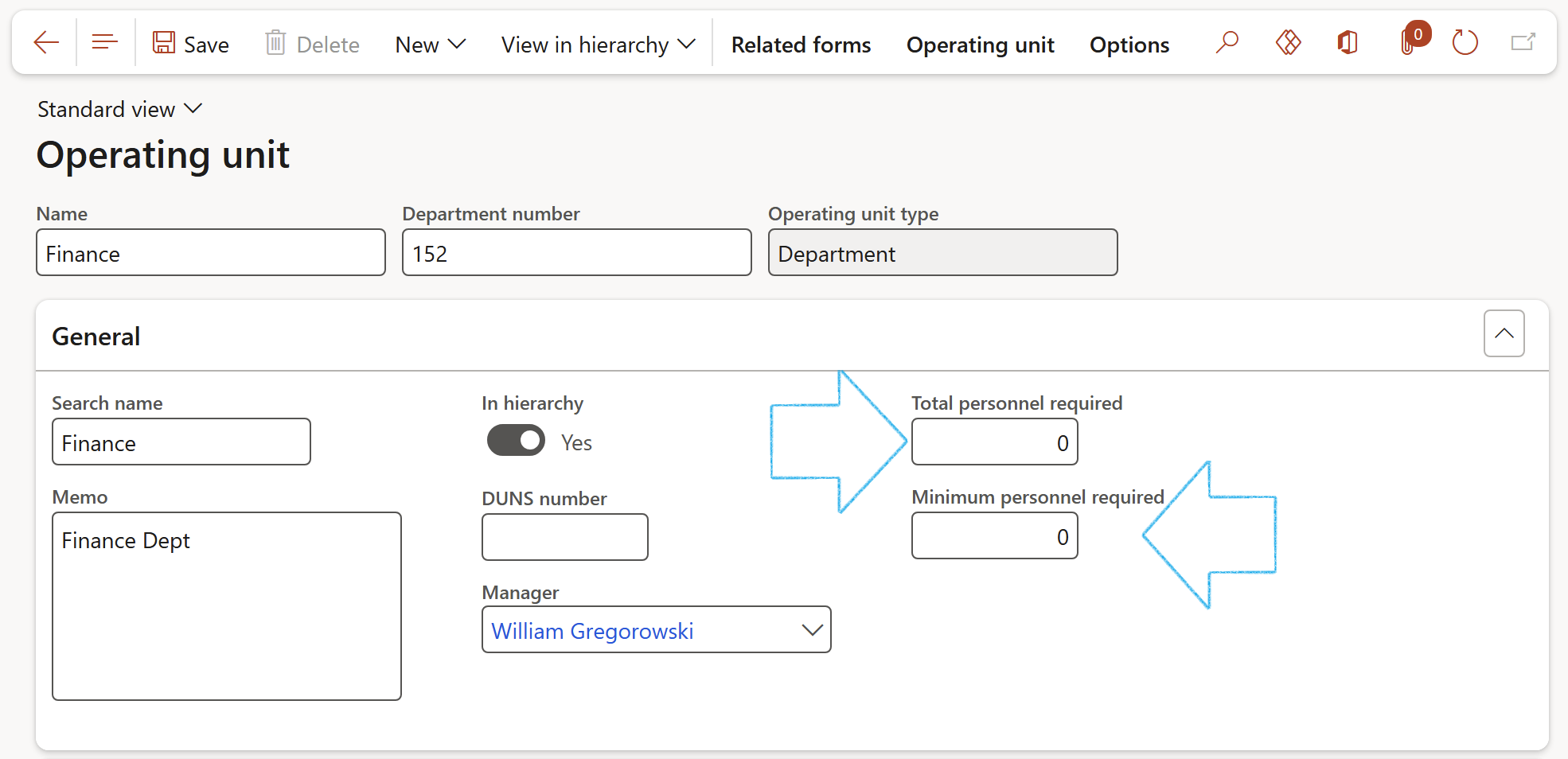Expand the Standard view selector
This screenshot has height=759, width=1568.
pyautogui.click(x=119, y=109)
